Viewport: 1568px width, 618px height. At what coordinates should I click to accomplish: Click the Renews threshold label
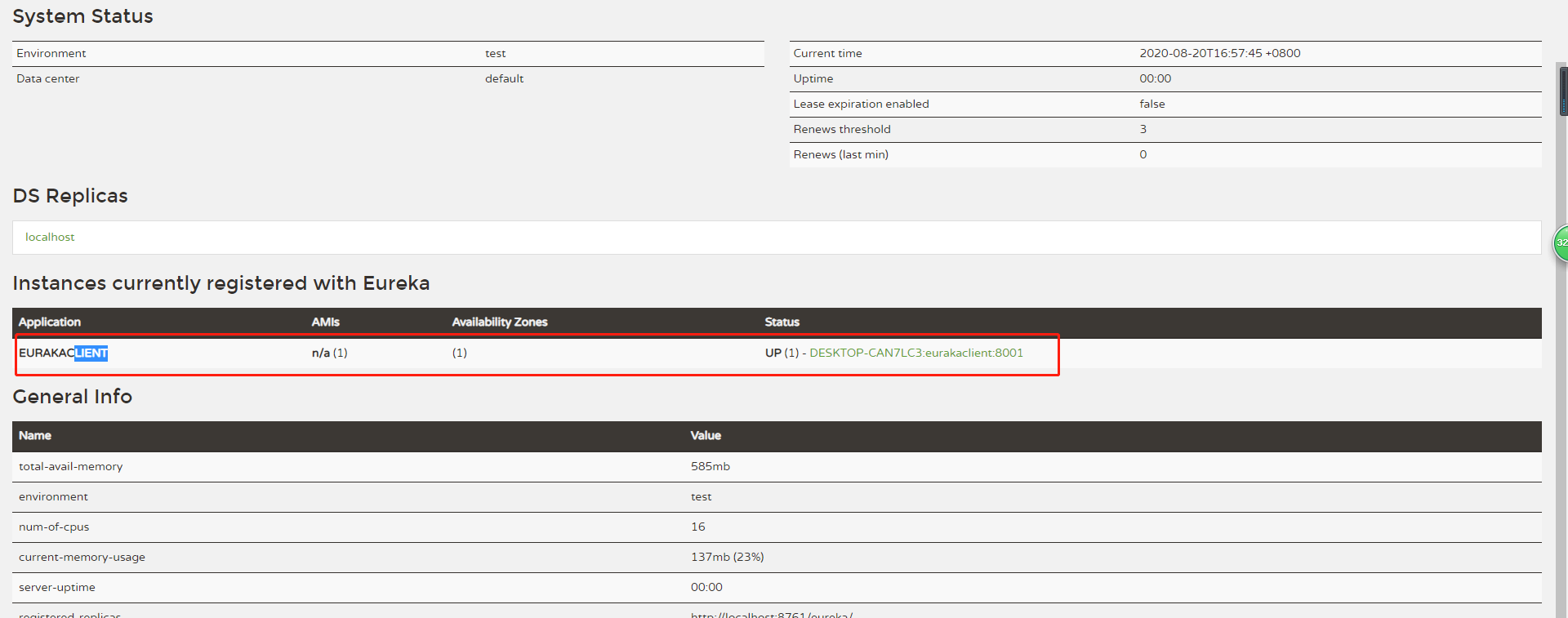click(x=842, y=129)
